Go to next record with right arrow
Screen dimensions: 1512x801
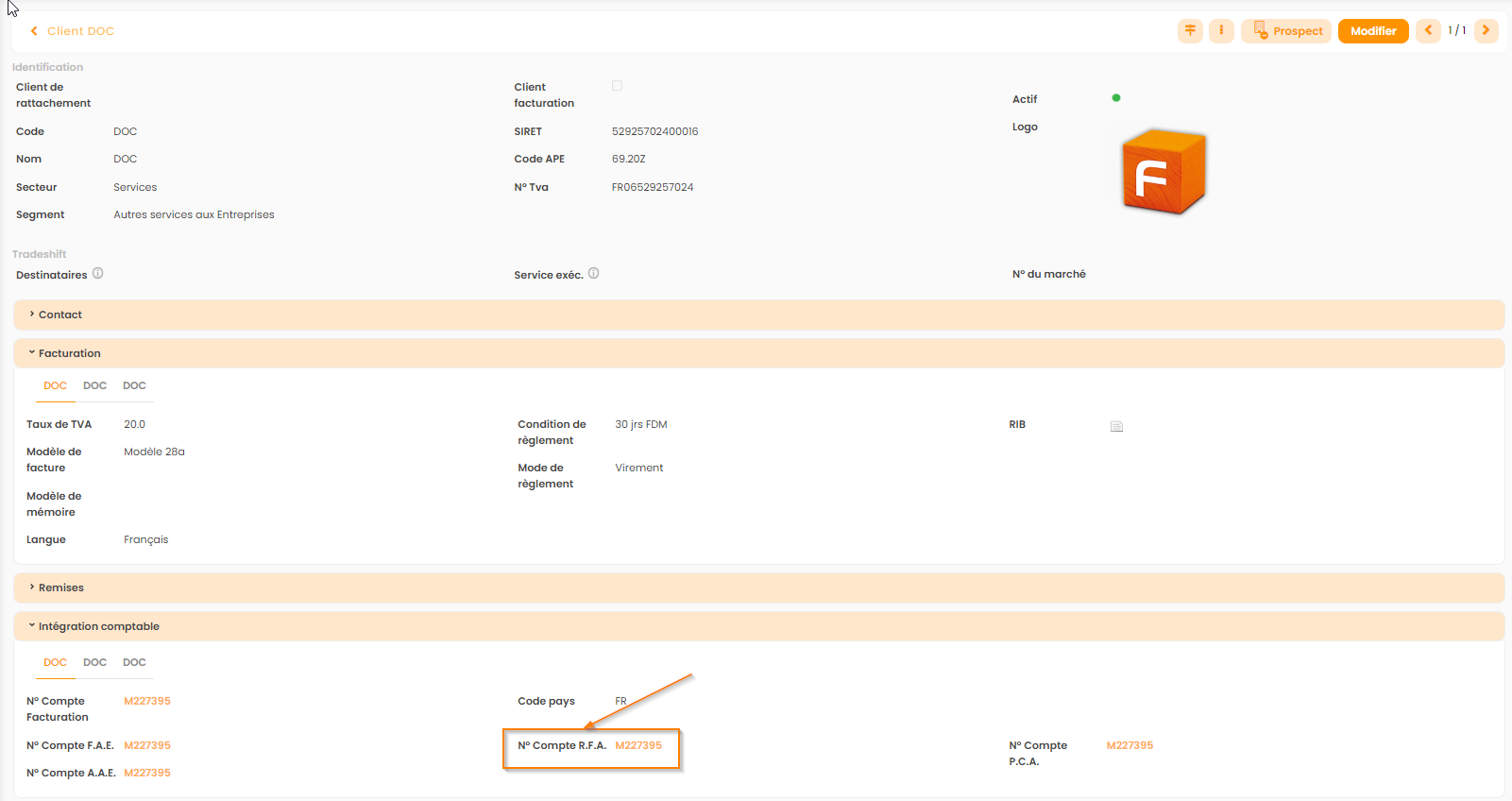coord(1486,31)
